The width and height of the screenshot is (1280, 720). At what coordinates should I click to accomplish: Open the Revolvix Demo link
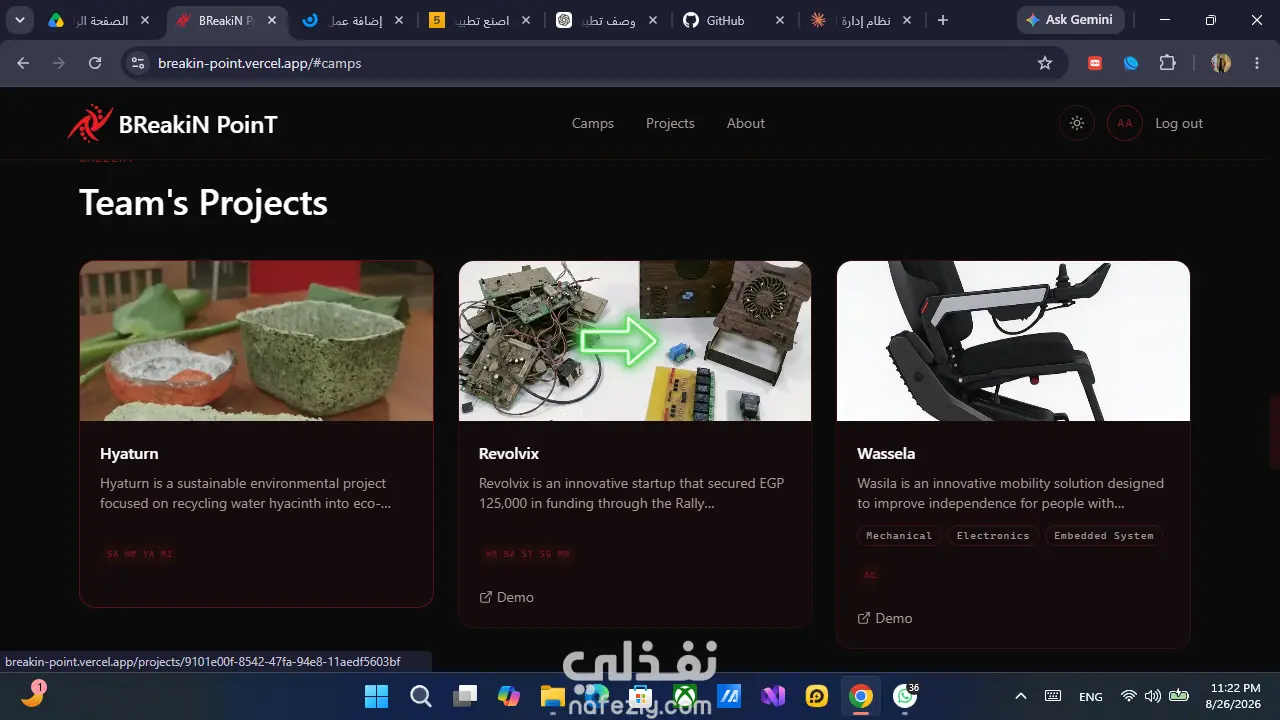click(507, 597)
